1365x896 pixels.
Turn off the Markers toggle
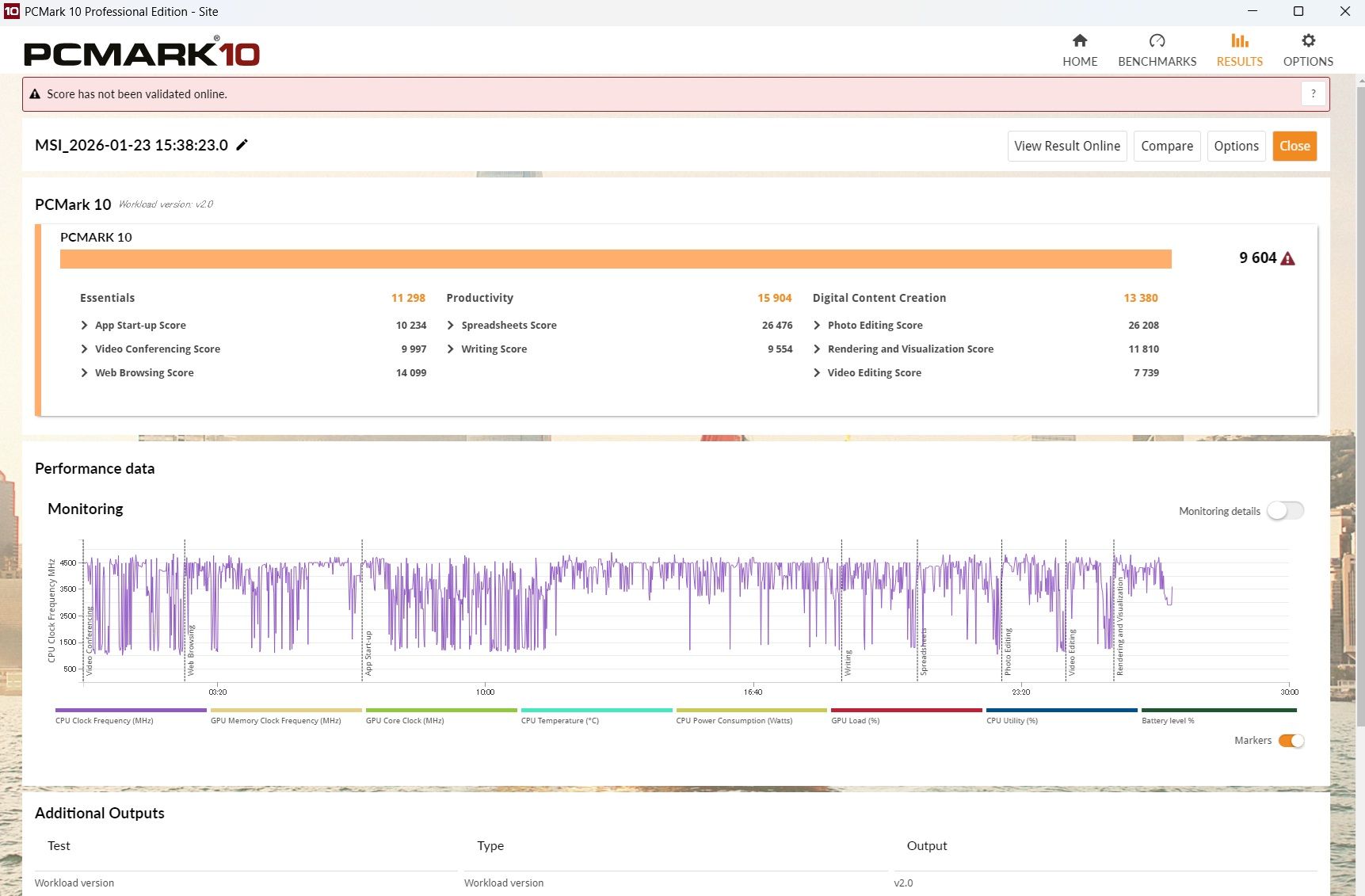[x=1291, y=741]
